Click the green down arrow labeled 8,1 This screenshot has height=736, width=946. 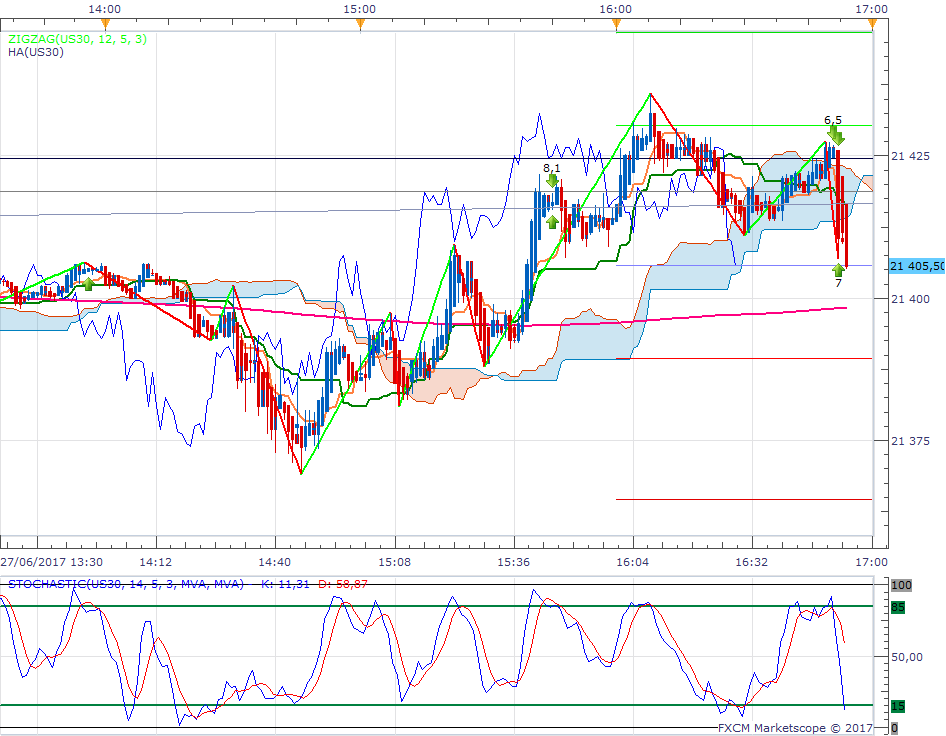tap(552, 180)
